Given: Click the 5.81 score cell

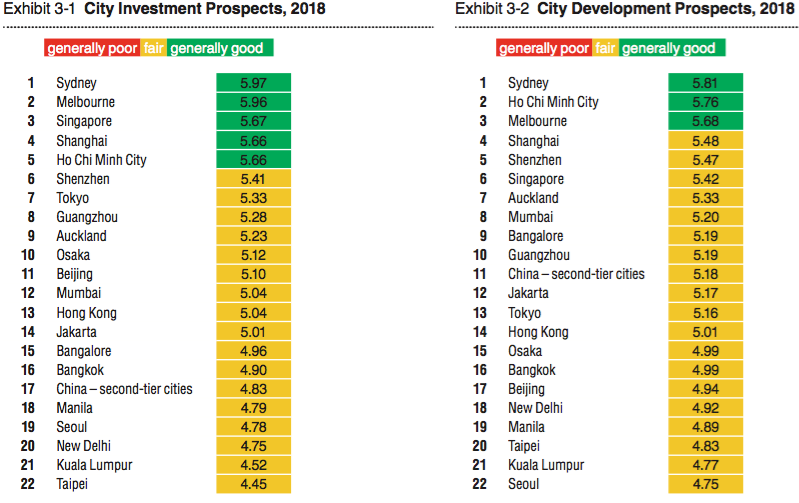Looking at the screenshot, I should click(x=705, y=83).
